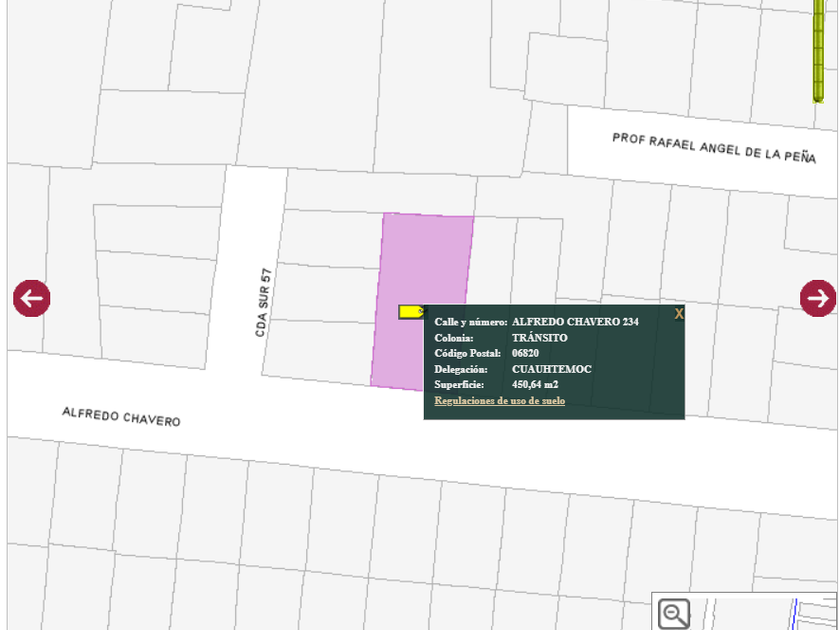The width and height of the screenshot is (840, 630).
Task: Click the green zoom level slider
Action: click(818, 50)
